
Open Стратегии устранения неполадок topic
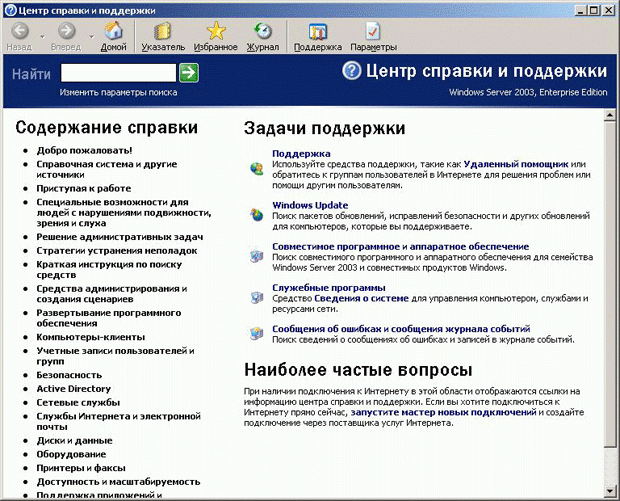117,251
